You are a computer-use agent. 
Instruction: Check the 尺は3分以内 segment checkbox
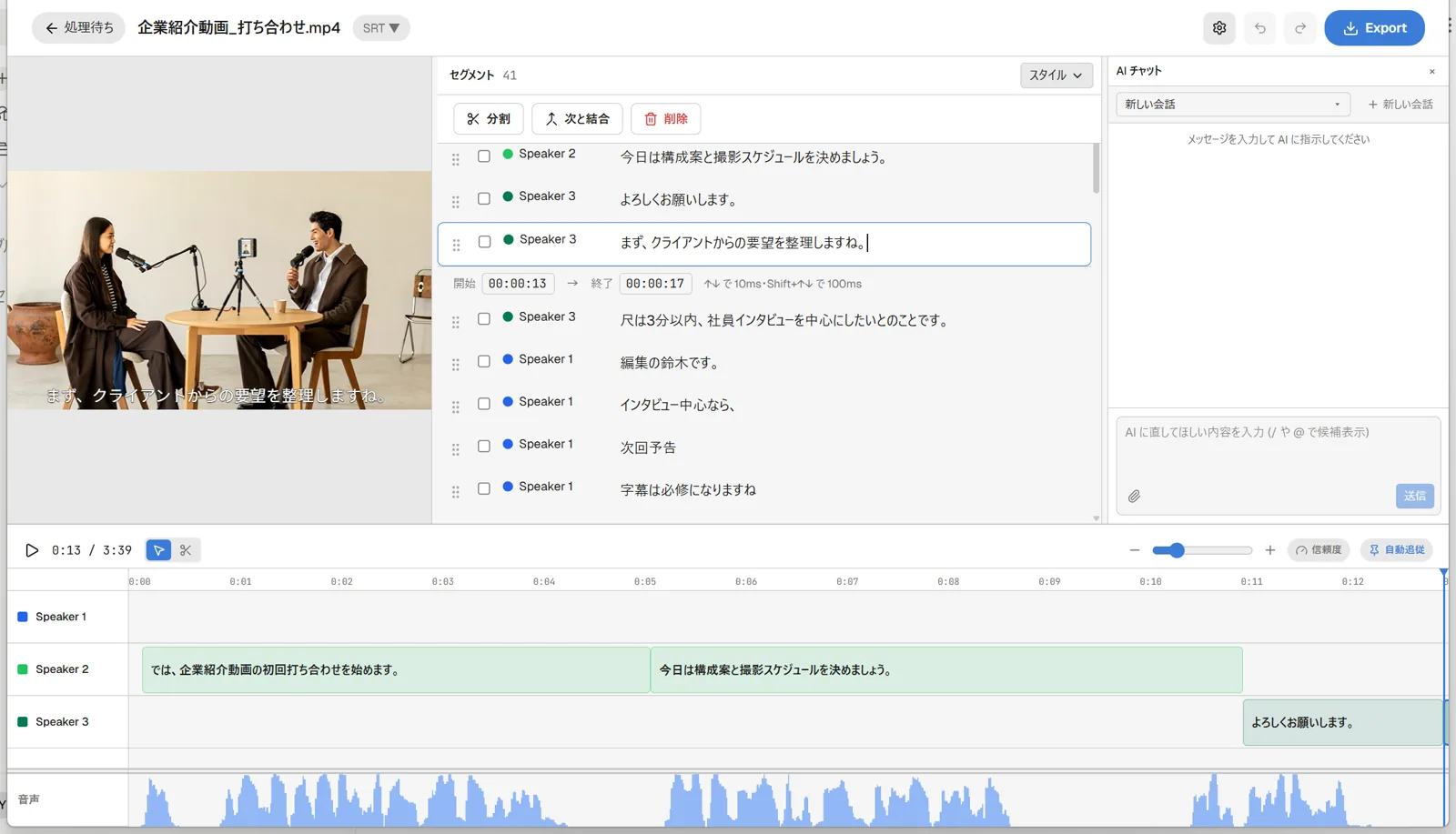[x=484, y=318]
